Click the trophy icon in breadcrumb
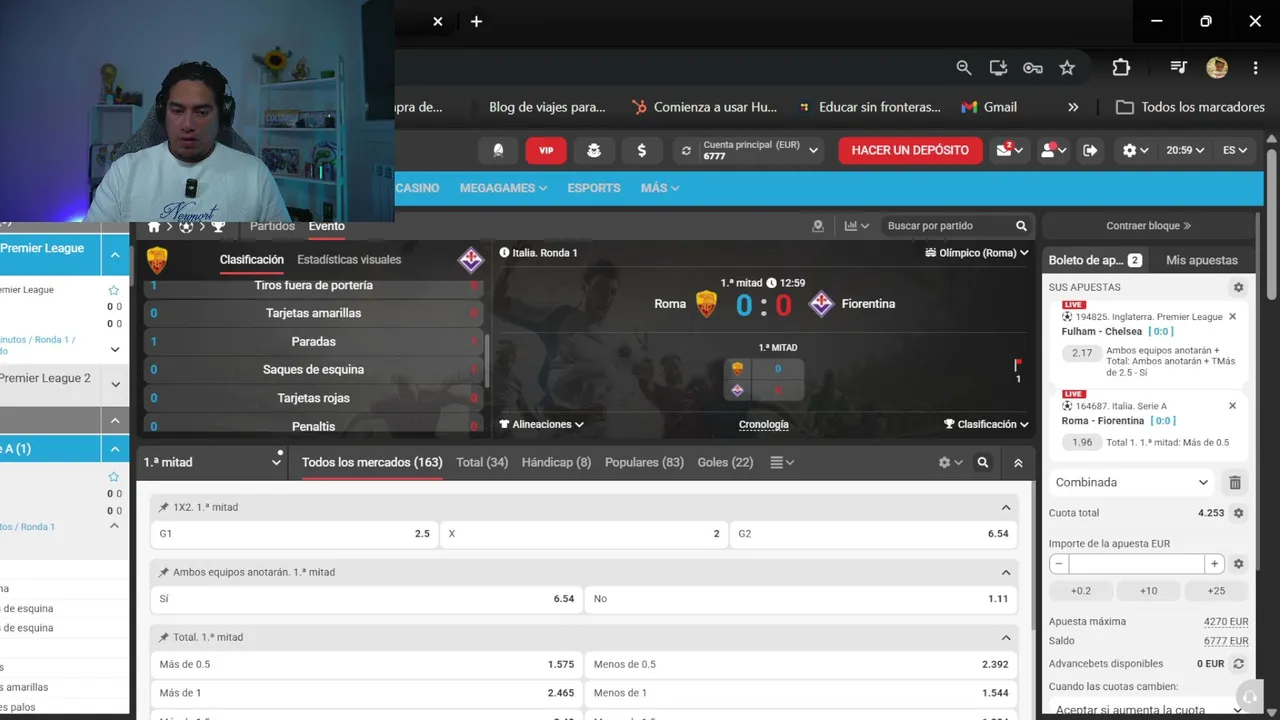 pos(218,226)
